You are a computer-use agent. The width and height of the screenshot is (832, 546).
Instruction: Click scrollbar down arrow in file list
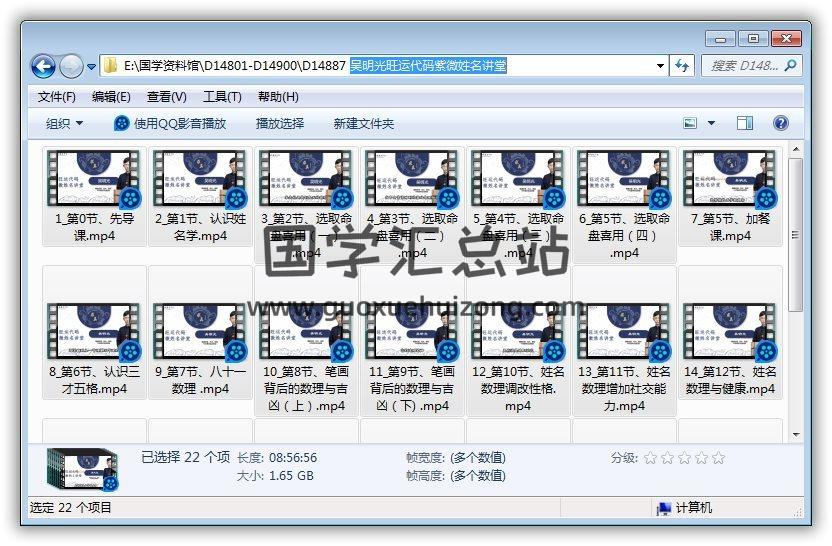tap(796, 435)
